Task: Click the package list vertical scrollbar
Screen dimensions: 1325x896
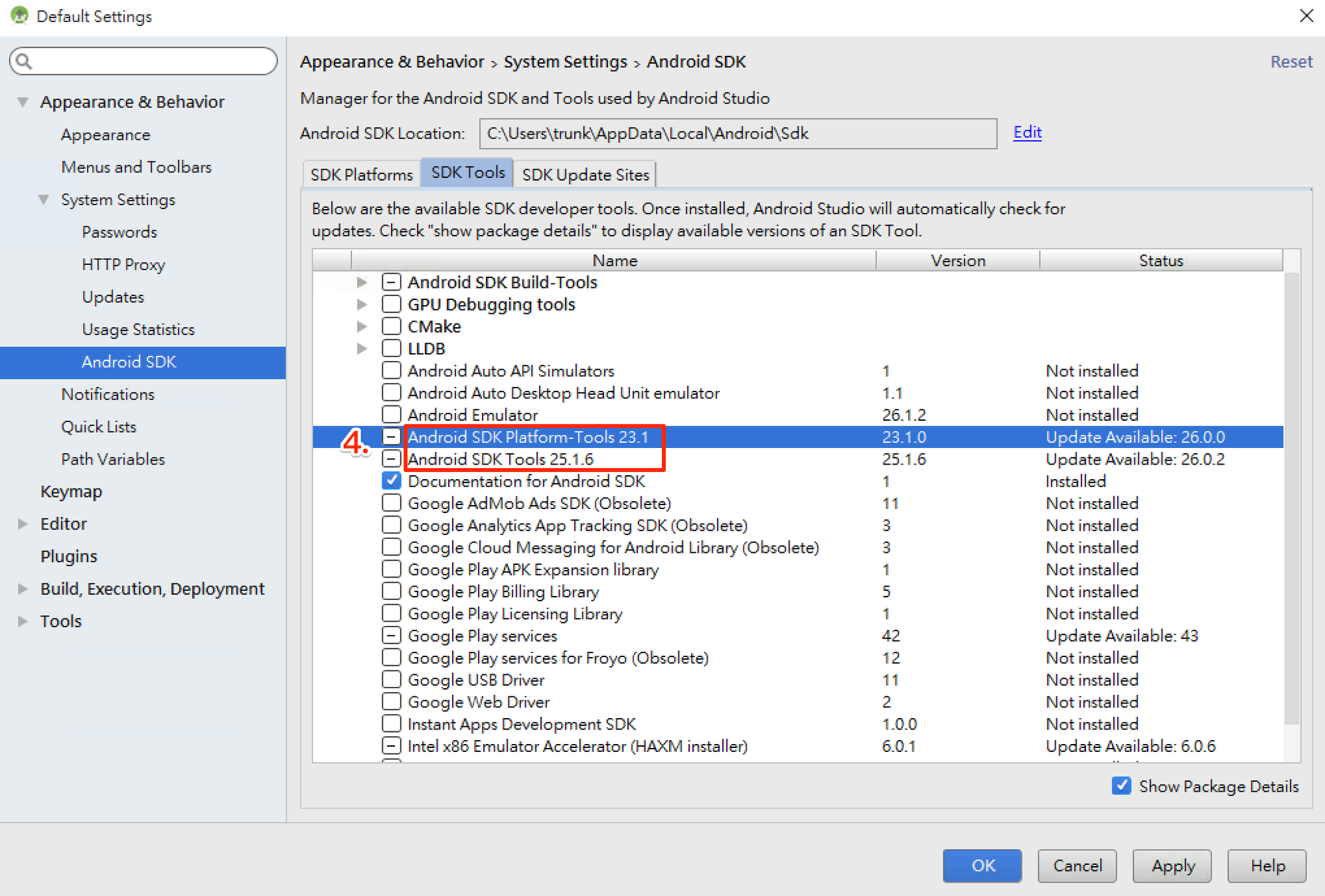Action: (1291, 498)
